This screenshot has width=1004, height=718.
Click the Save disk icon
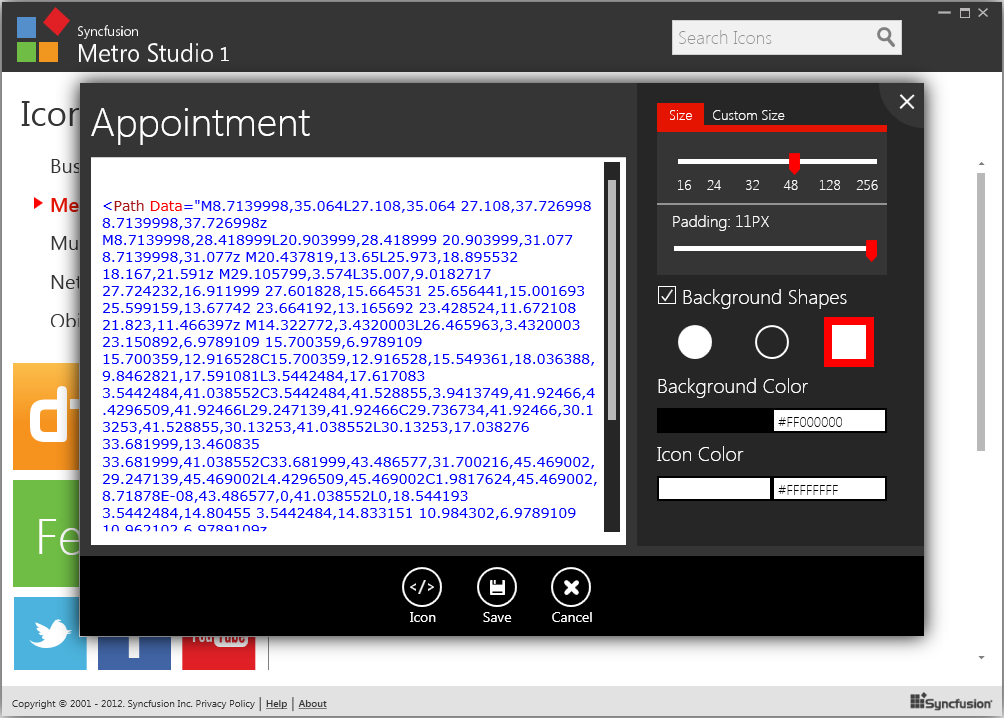pos(497,587)
